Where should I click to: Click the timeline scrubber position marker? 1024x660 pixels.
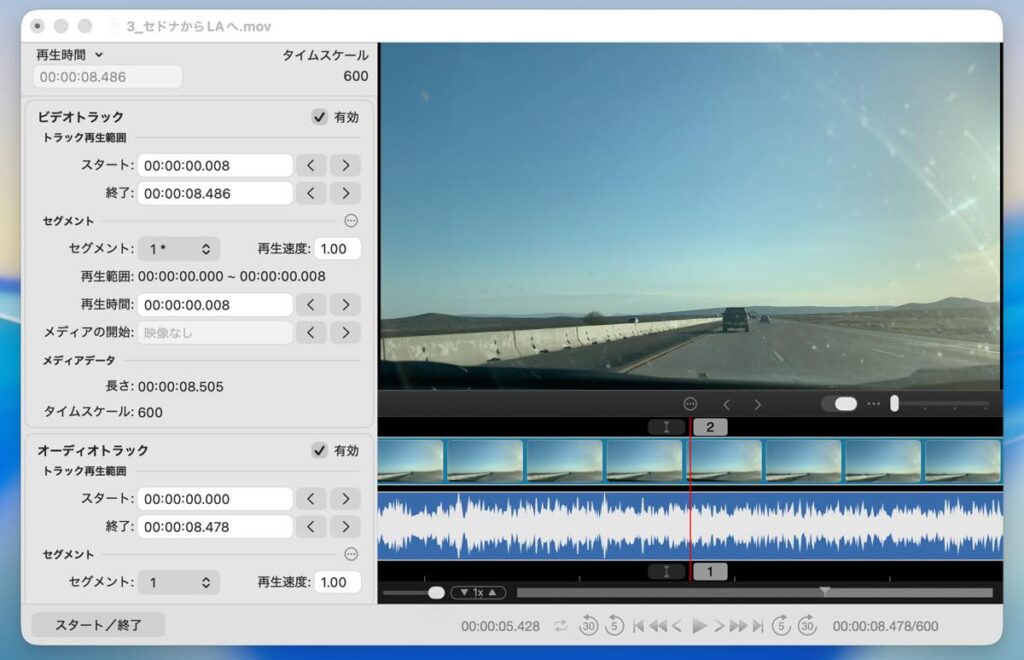pos(825,591)
